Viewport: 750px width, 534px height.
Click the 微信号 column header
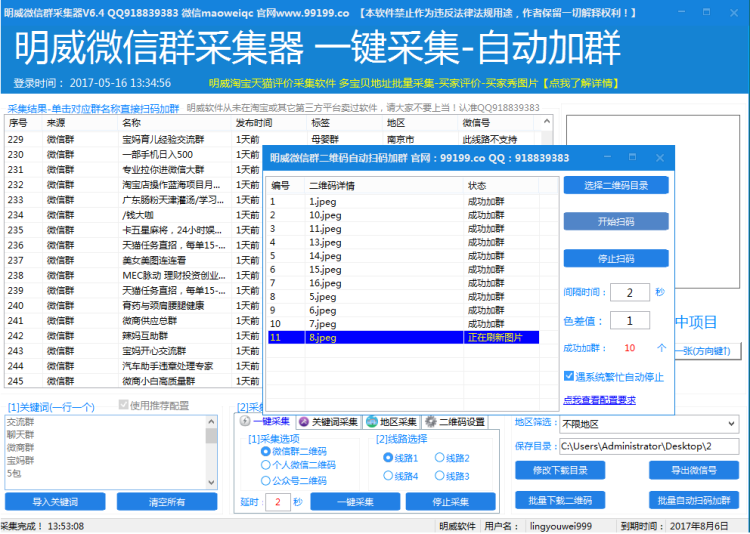click(x=496, y=123)
